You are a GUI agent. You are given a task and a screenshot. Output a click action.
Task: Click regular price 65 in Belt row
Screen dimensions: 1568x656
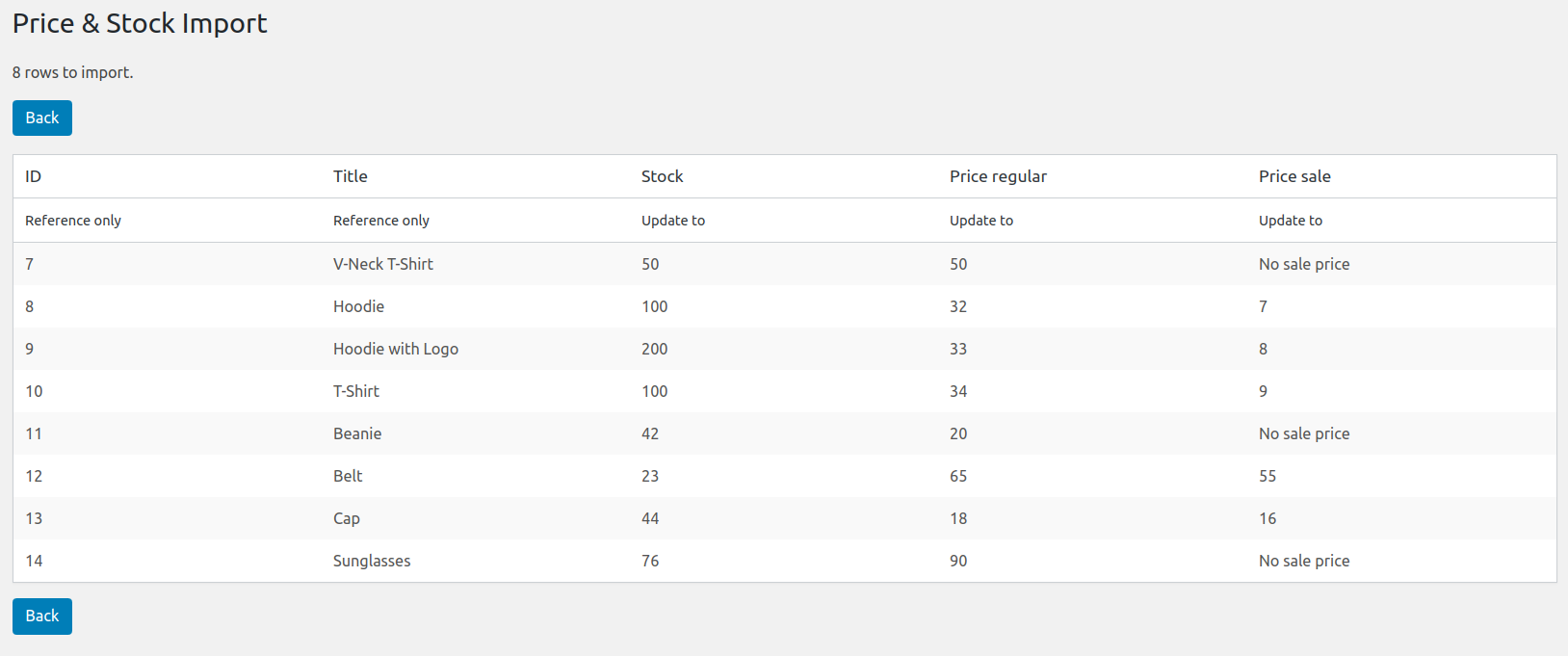(958, 476)
